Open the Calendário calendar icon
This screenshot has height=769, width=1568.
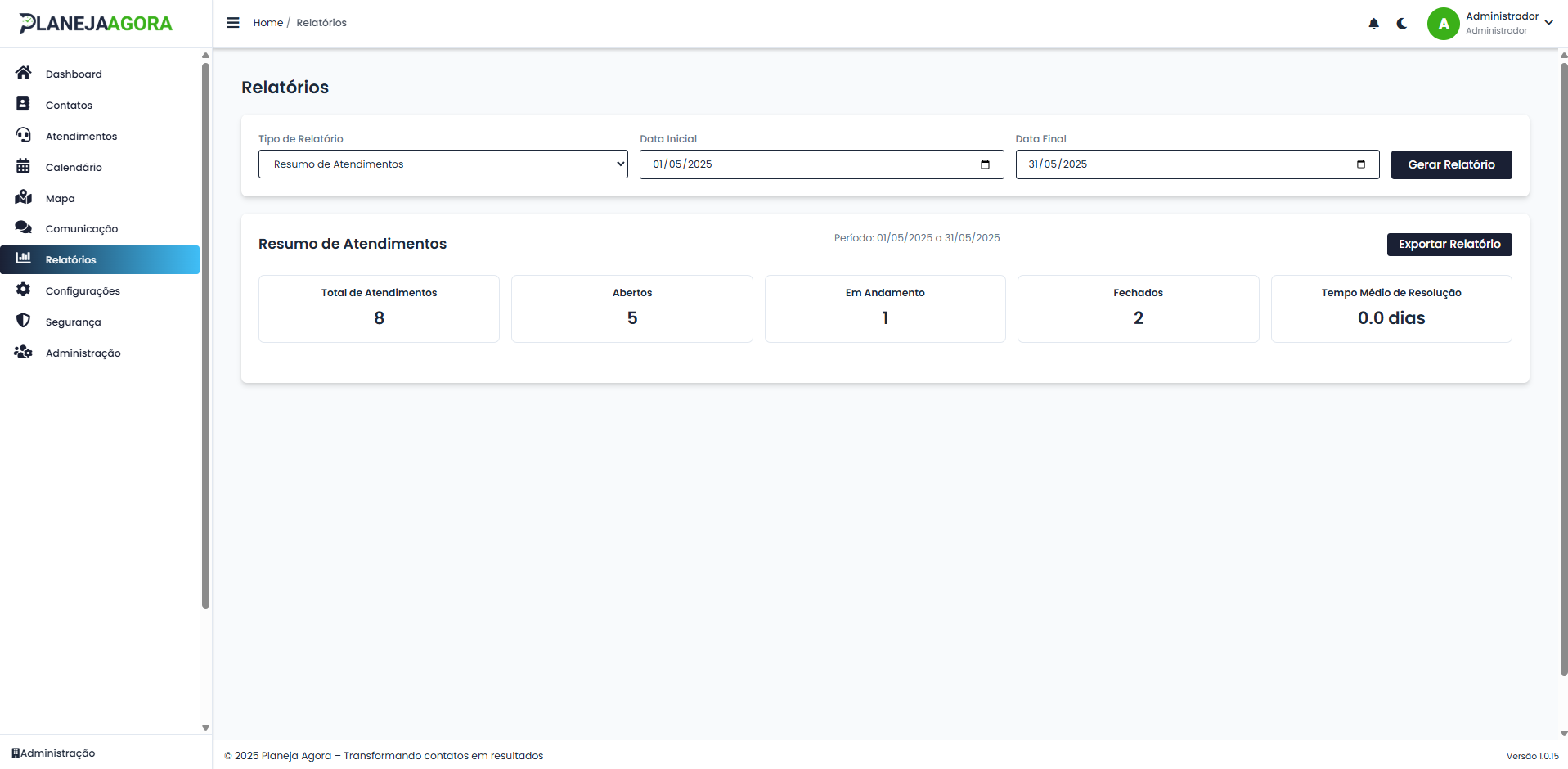point(23,166)
